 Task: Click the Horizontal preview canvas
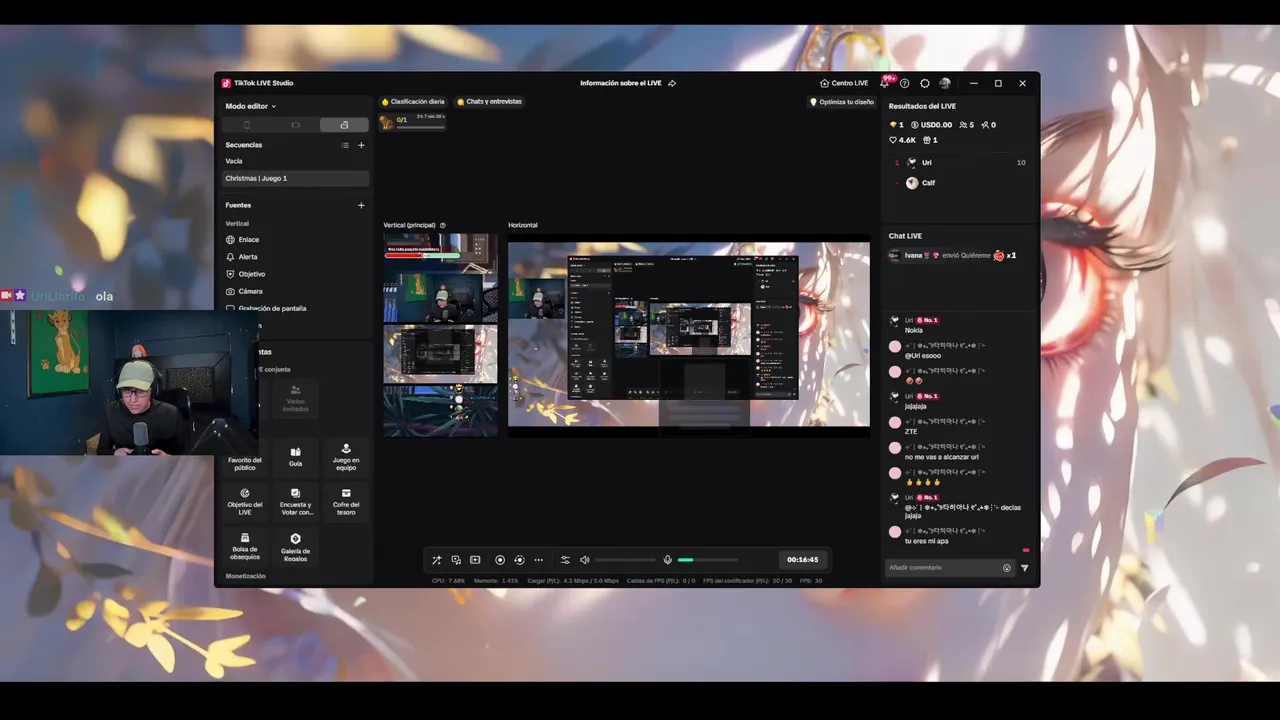pyautogui.click(x=688, y=334)
